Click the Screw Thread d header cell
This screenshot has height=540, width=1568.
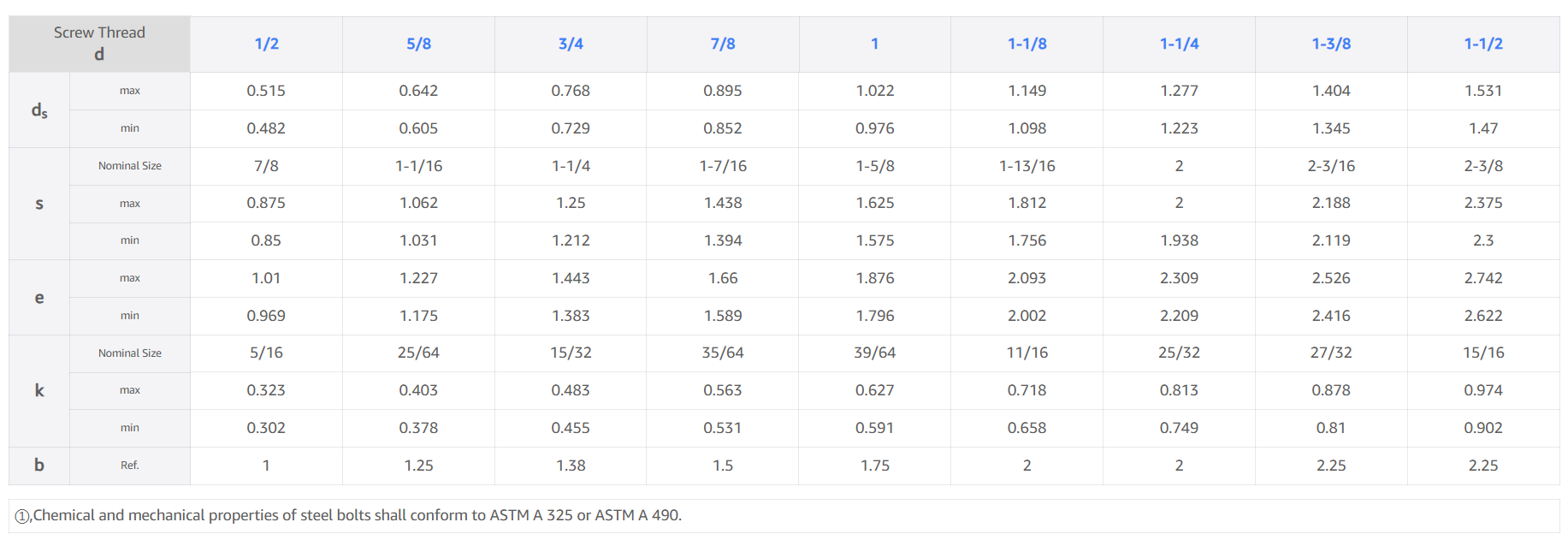point(99,44)
